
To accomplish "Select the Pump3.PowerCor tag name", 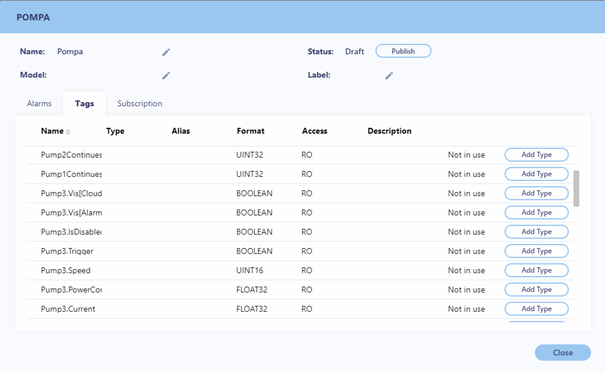I will coord(71,290).
